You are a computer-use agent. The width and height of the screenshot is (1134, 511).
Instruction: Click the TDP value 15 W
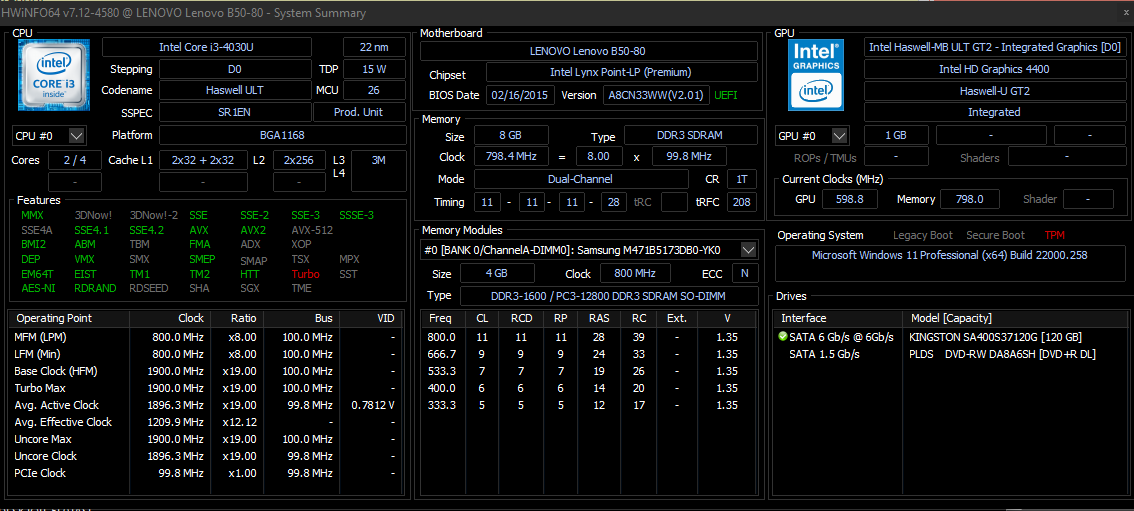374,69
